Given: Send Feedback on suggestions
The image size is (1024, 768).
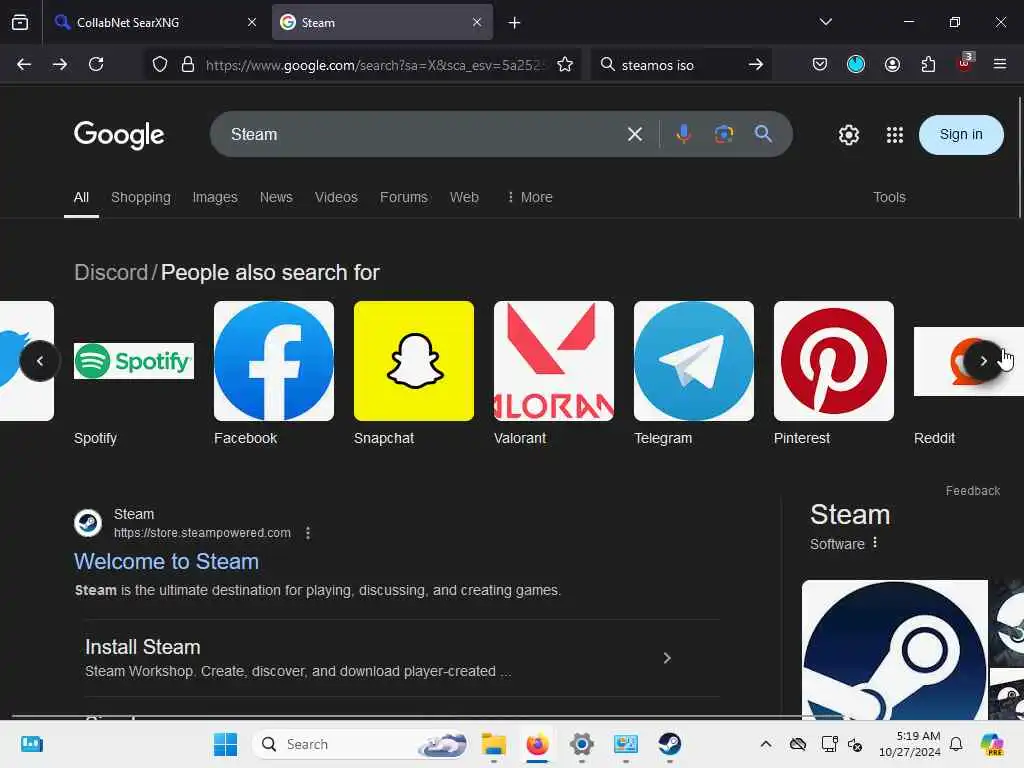Looking at the screenshot, I should tap(972, 490).
